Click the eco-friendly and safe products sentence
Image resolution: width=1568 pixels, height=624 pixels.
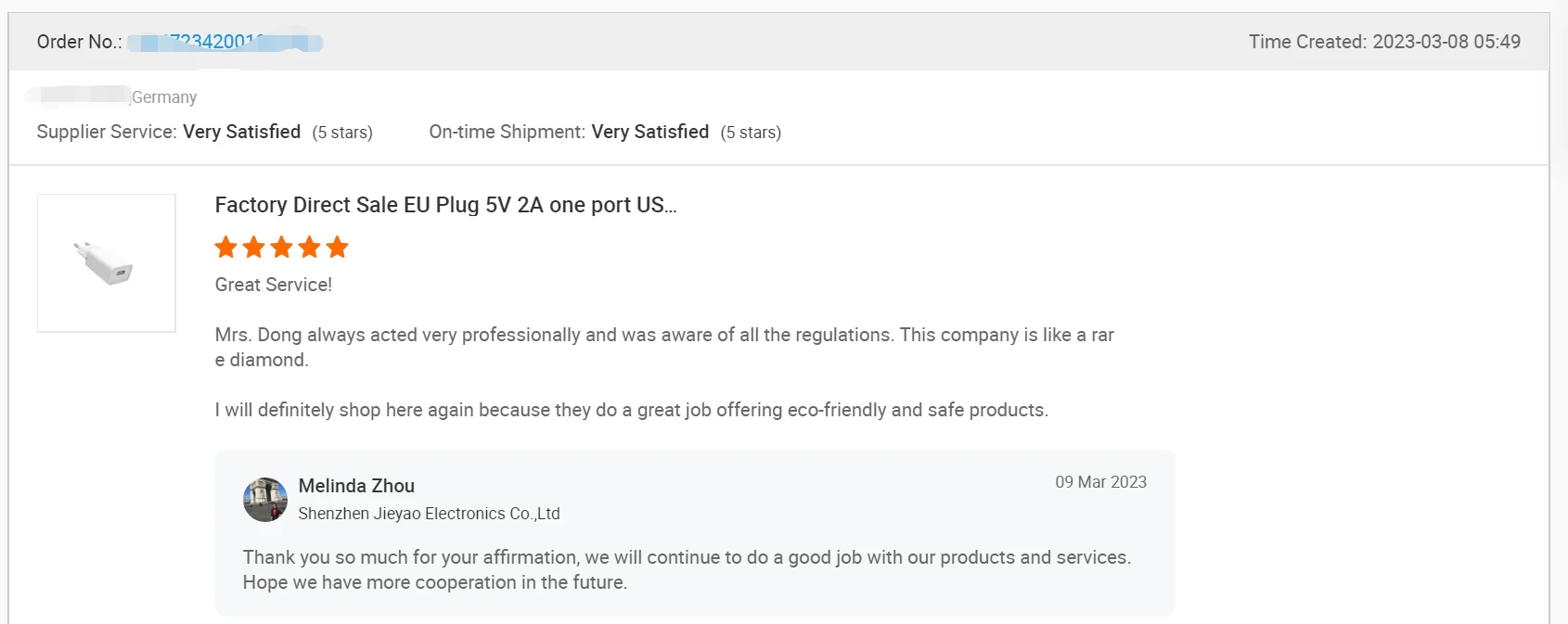pyautogui.click(x=631, y=410)
